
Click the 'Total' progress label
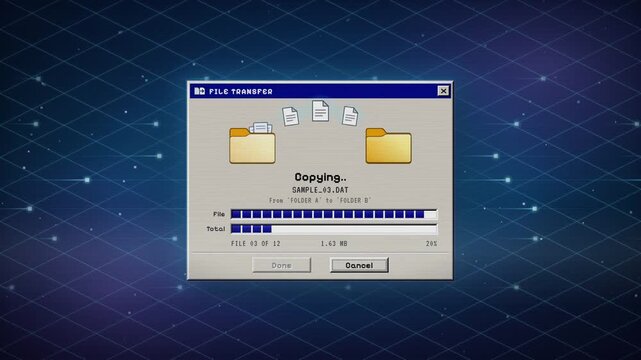click(x=216, y=229)
